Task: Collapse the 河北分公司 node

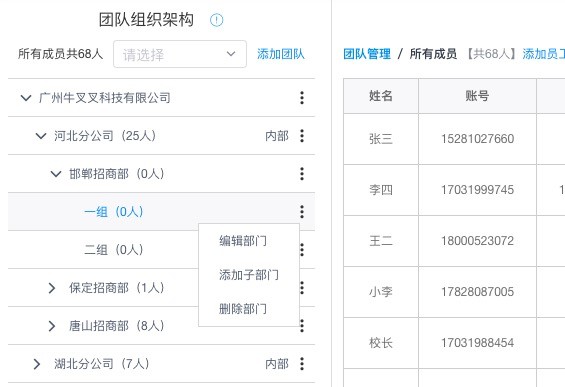Action: click(41, 136)
